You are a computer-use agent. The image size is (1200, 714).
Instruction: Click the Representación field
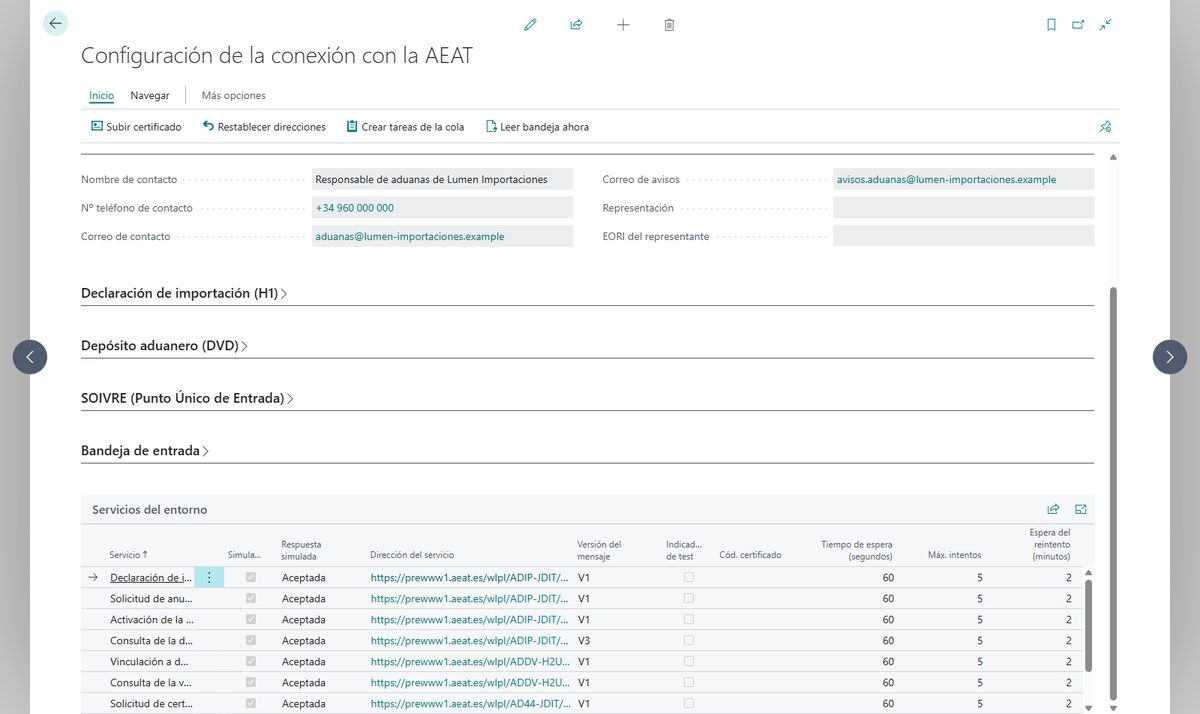click(x=963, y=207)
